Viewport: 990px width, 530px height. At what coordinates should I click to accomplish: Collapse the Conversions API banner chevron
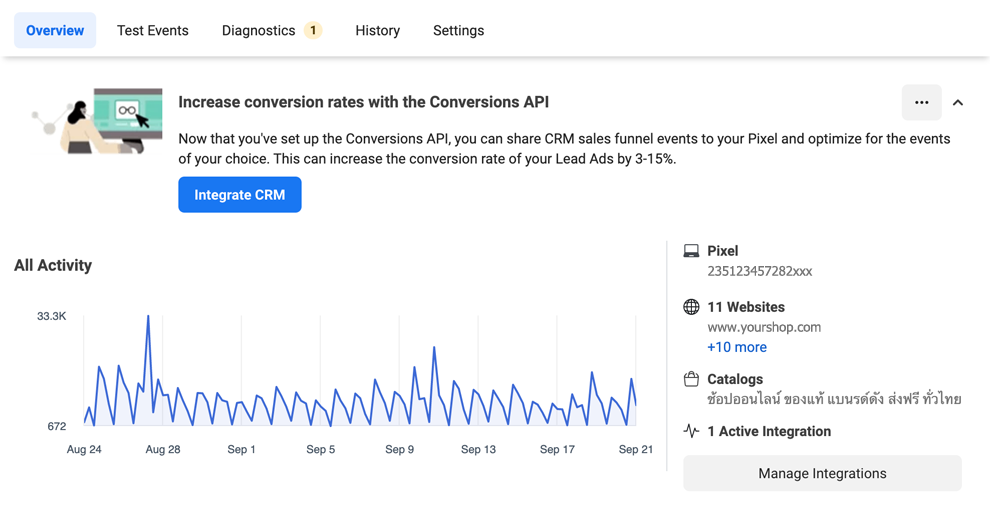click(958, 102)
